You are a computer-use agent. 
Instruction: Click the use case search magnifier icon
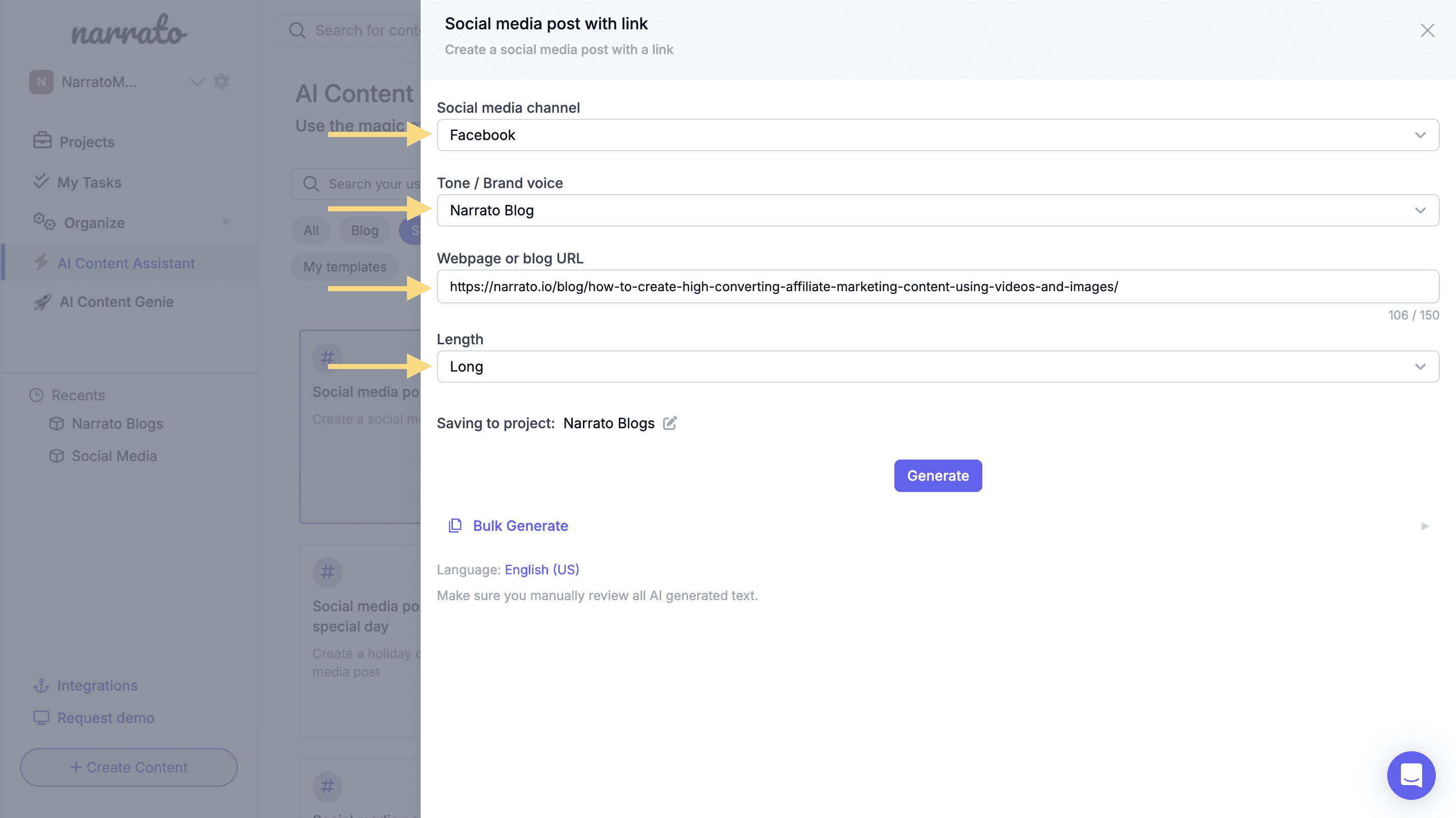311,184
